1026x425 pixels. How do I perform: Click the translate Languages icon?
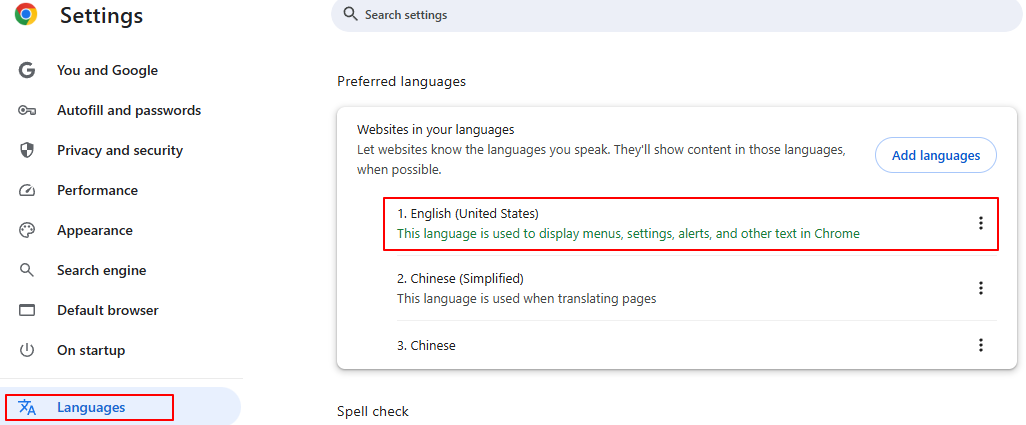(27, 407)
